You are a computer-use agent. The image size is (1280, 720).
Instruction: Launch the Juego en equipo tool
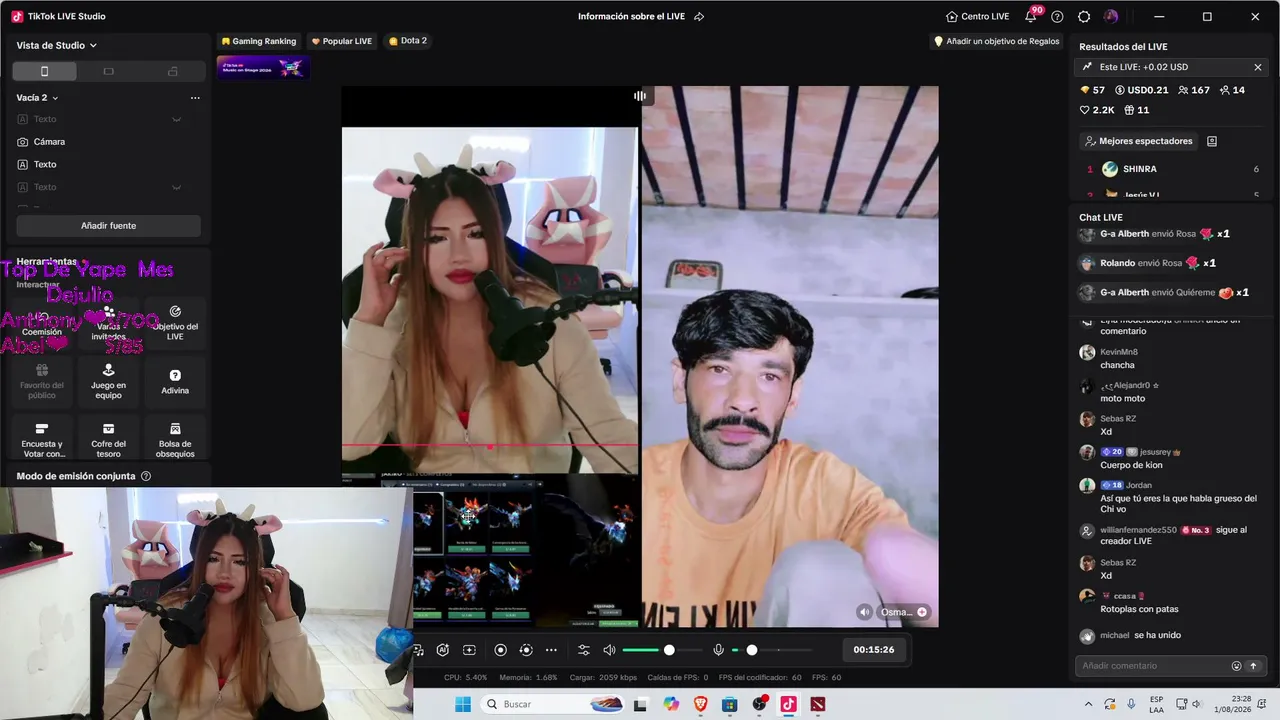pos(108,382)
